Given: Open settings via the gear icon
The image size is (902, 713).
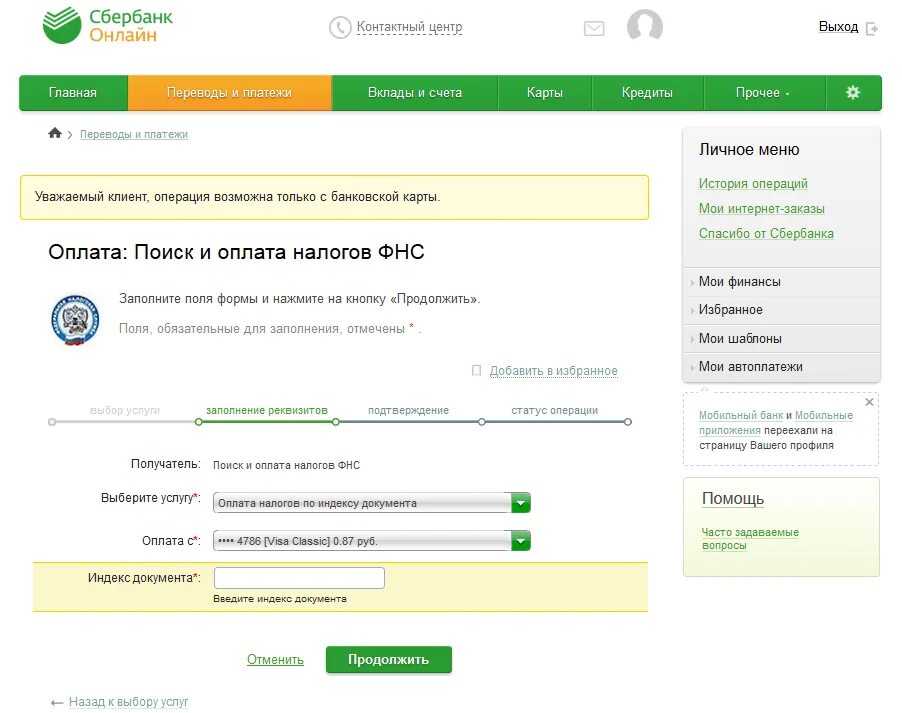Looking at the screenshot, I should point(853,92).
